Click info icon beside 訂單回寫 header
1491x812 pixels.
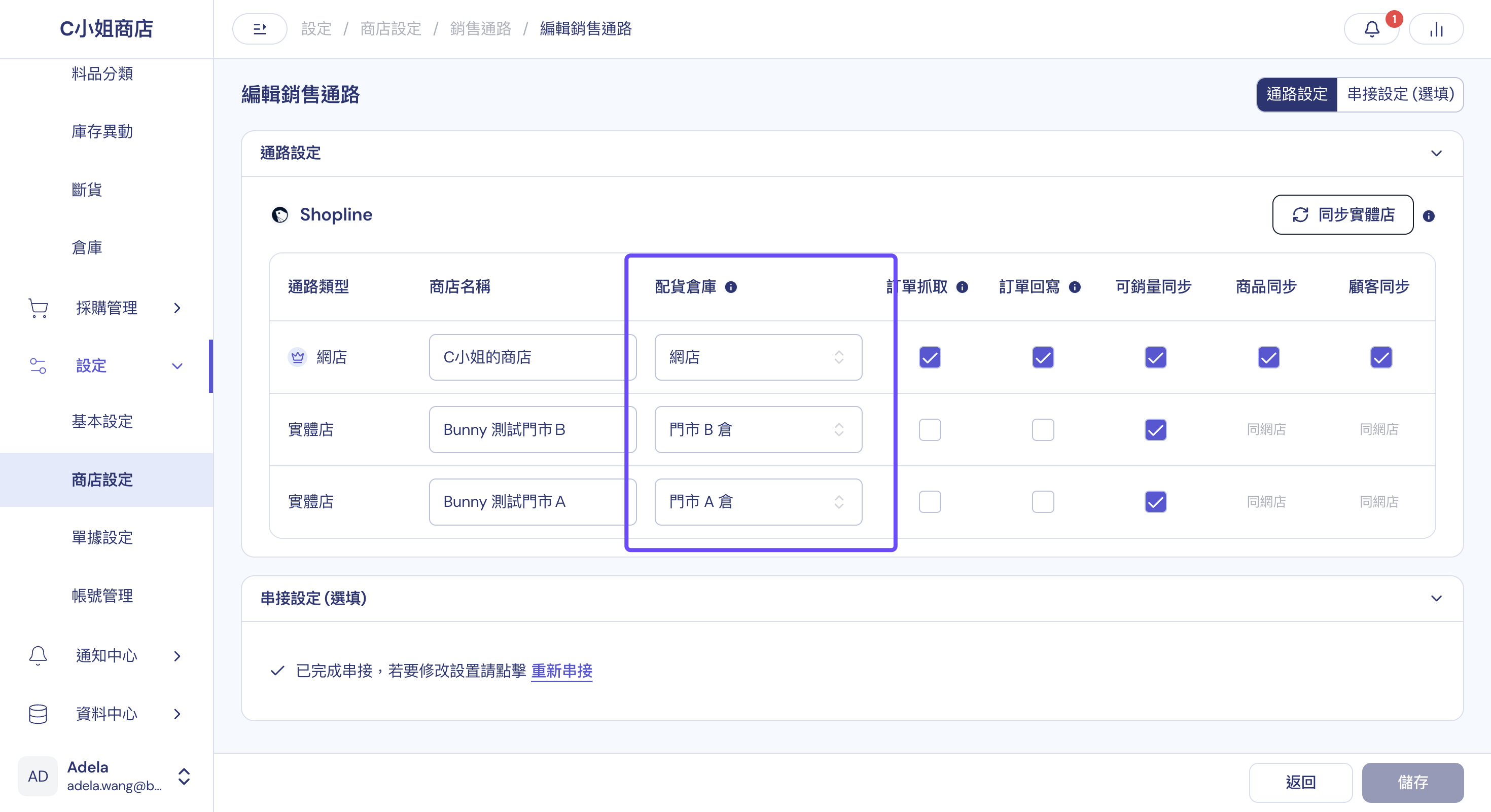[1075, 287]
